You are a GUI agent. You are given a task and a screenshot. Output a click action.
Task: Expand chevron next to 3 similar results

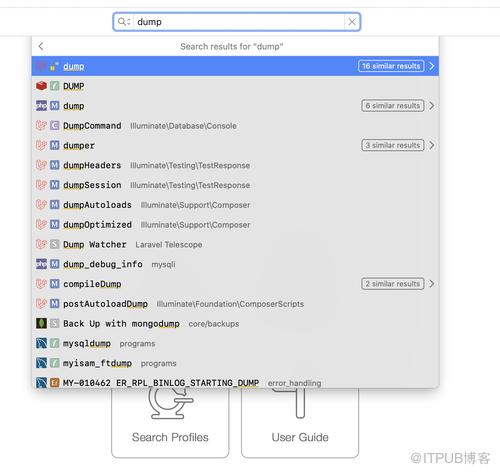tap(432, 145)
